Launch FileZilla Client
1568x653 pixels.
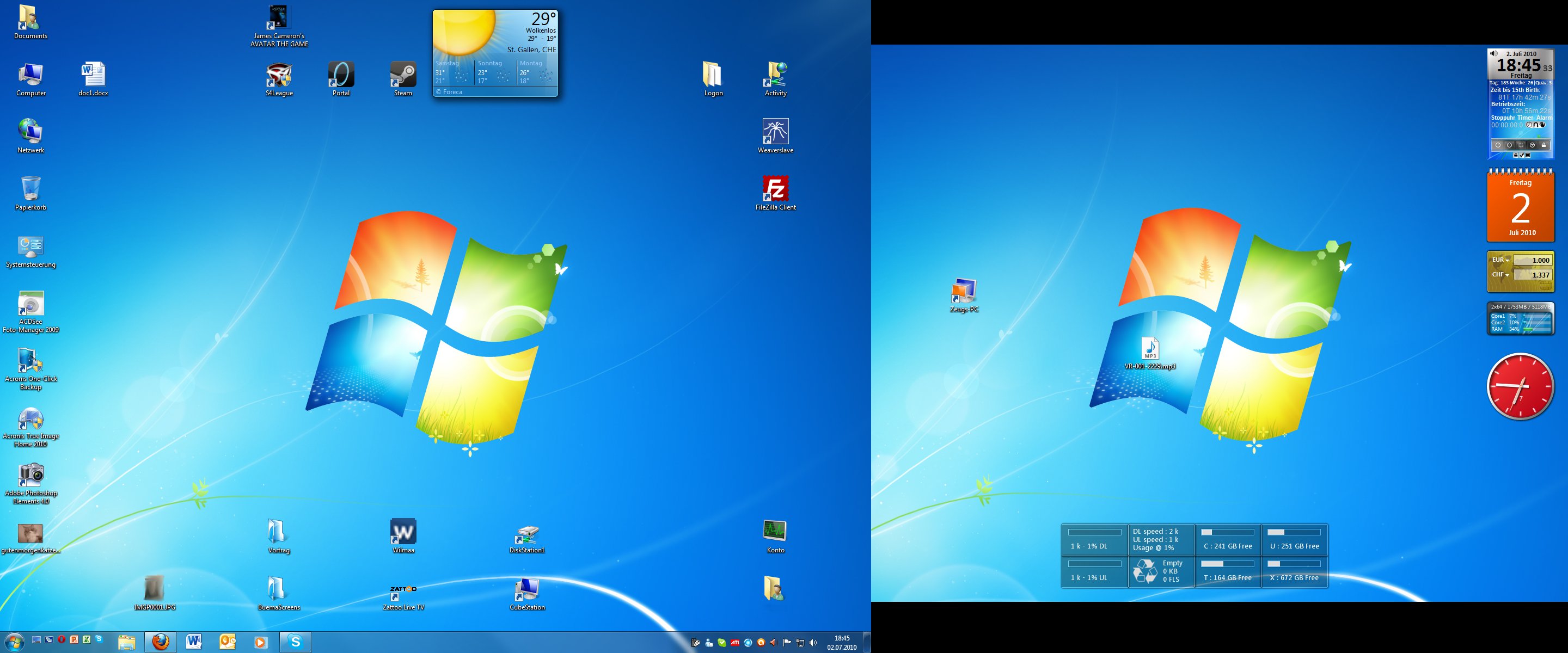point(775,194)
